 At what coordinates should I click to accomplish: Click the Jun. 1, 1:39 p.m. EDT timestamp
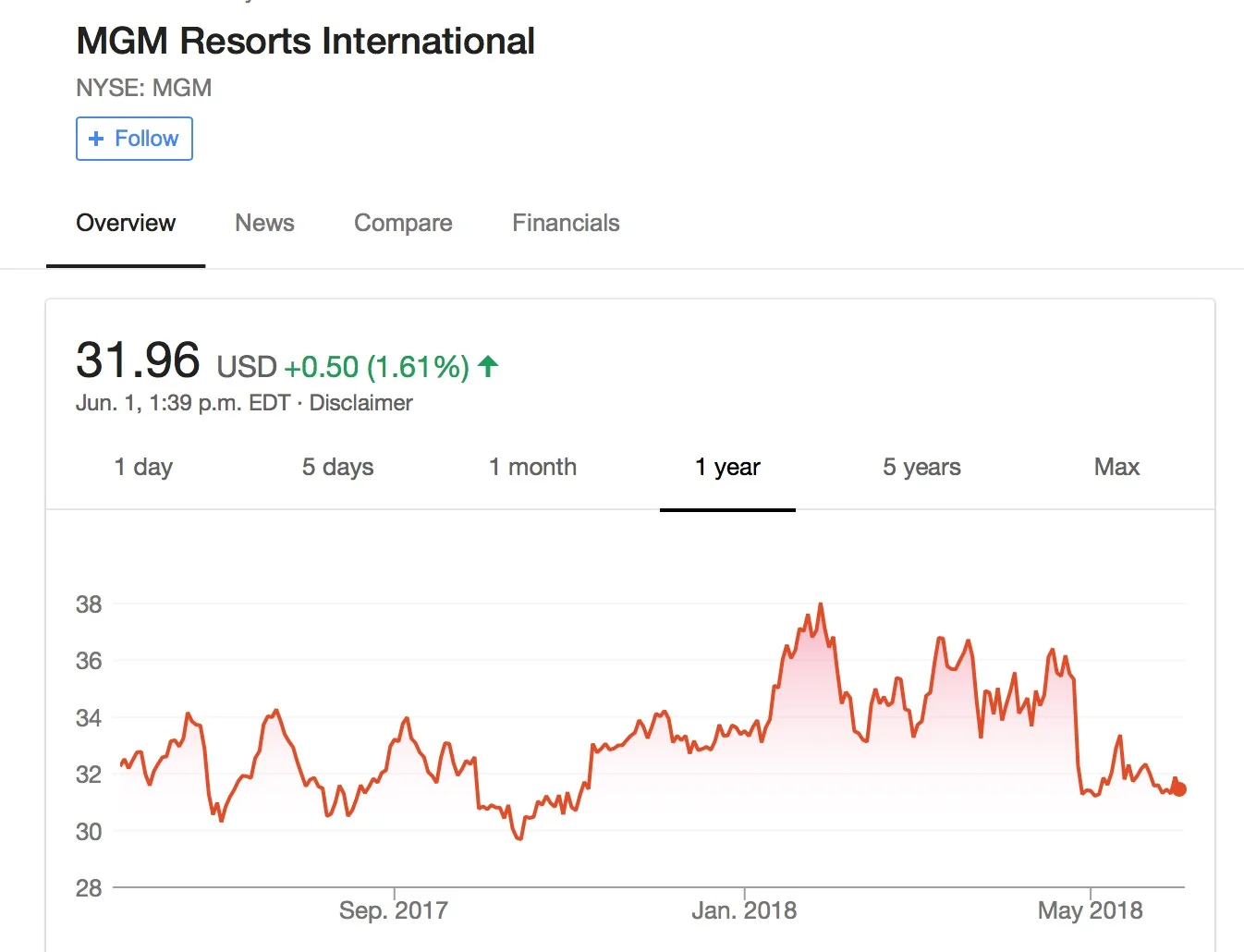183,403
